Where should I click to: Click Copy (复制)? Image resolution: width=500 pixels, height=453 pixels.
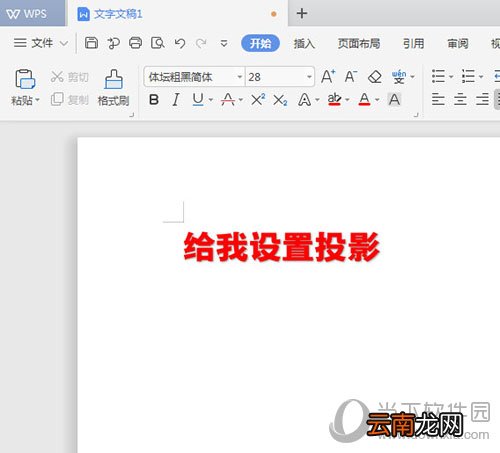[x=70, y=99]
